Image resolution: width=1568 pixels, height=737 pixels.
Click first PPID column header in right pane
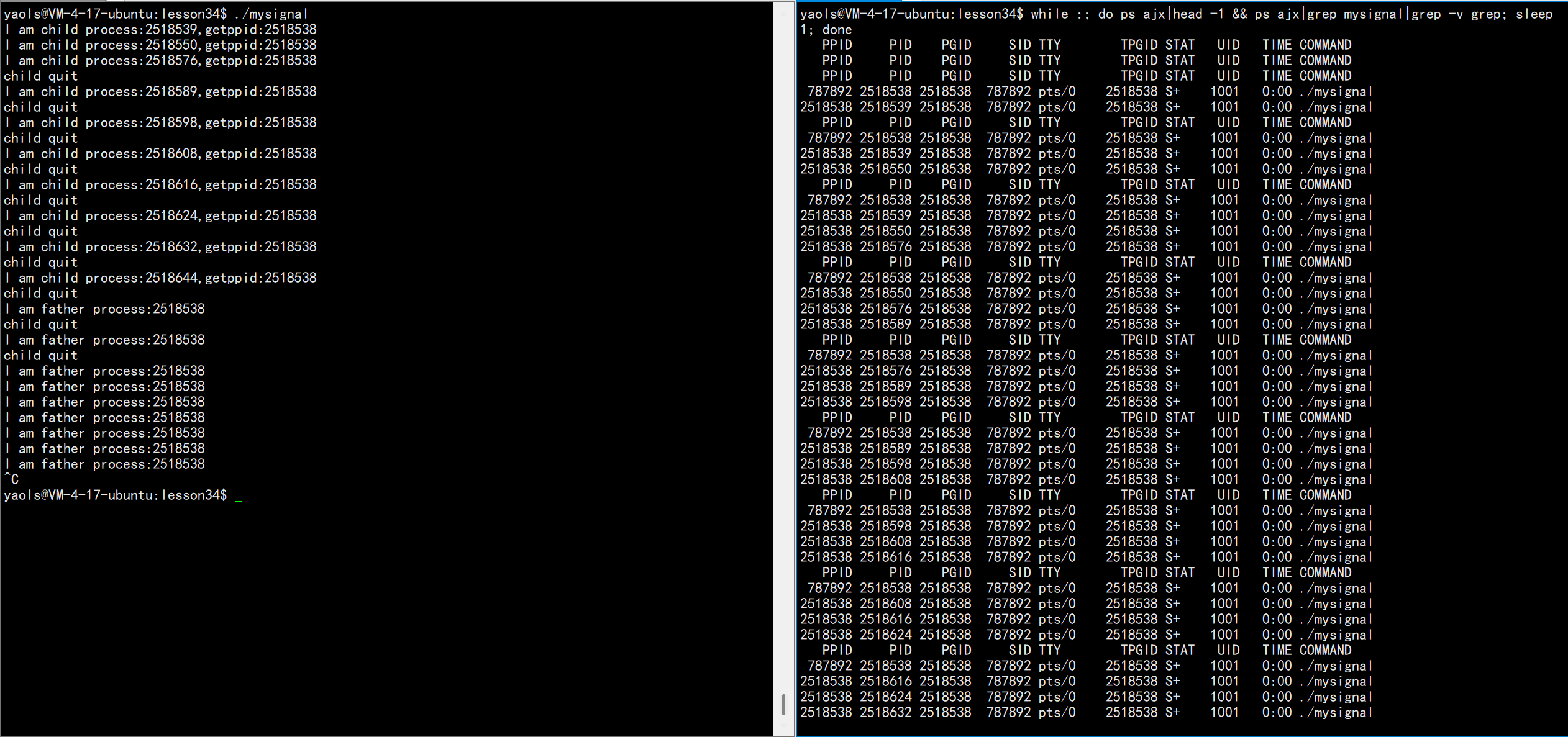[837, 45]
